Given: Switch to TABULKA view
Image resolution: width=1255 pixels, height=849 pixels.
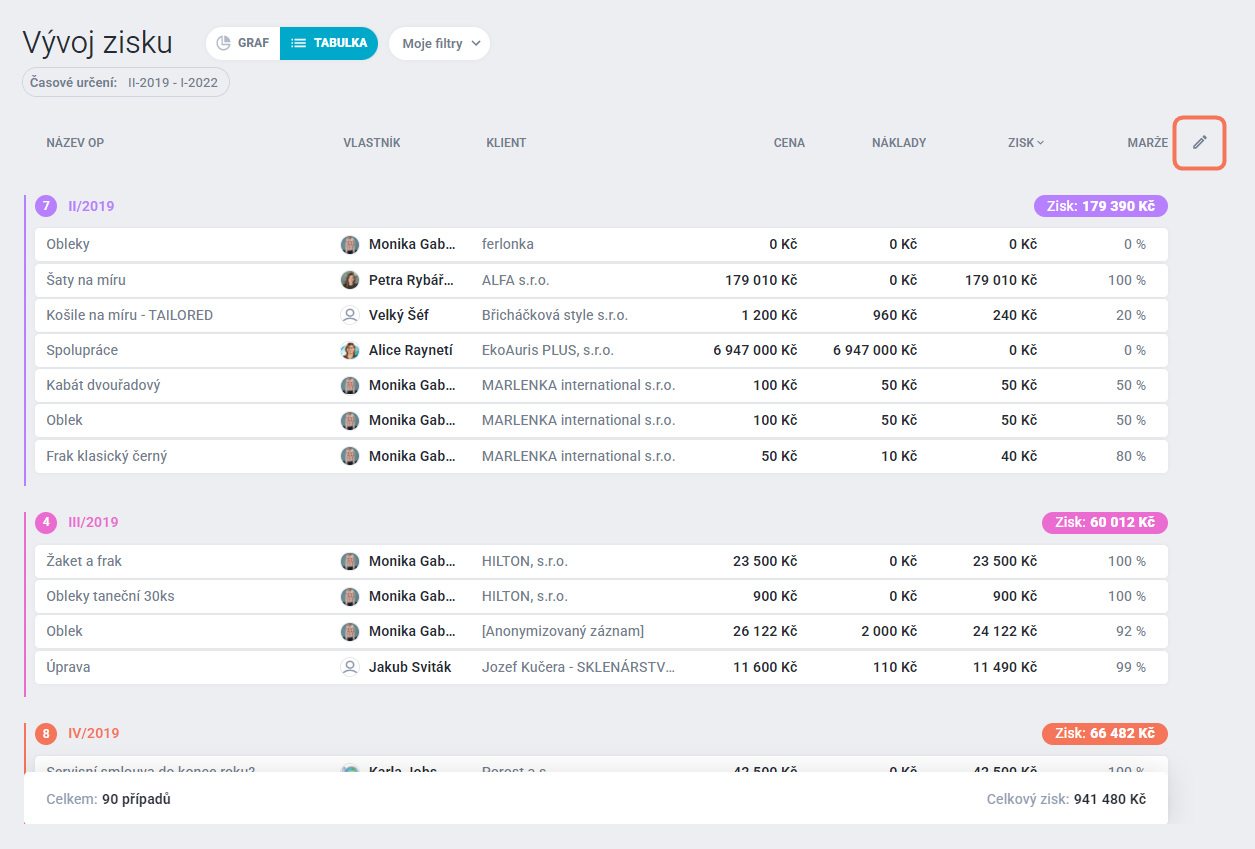Looking at the screenshot, I should [x=329, y=43].
